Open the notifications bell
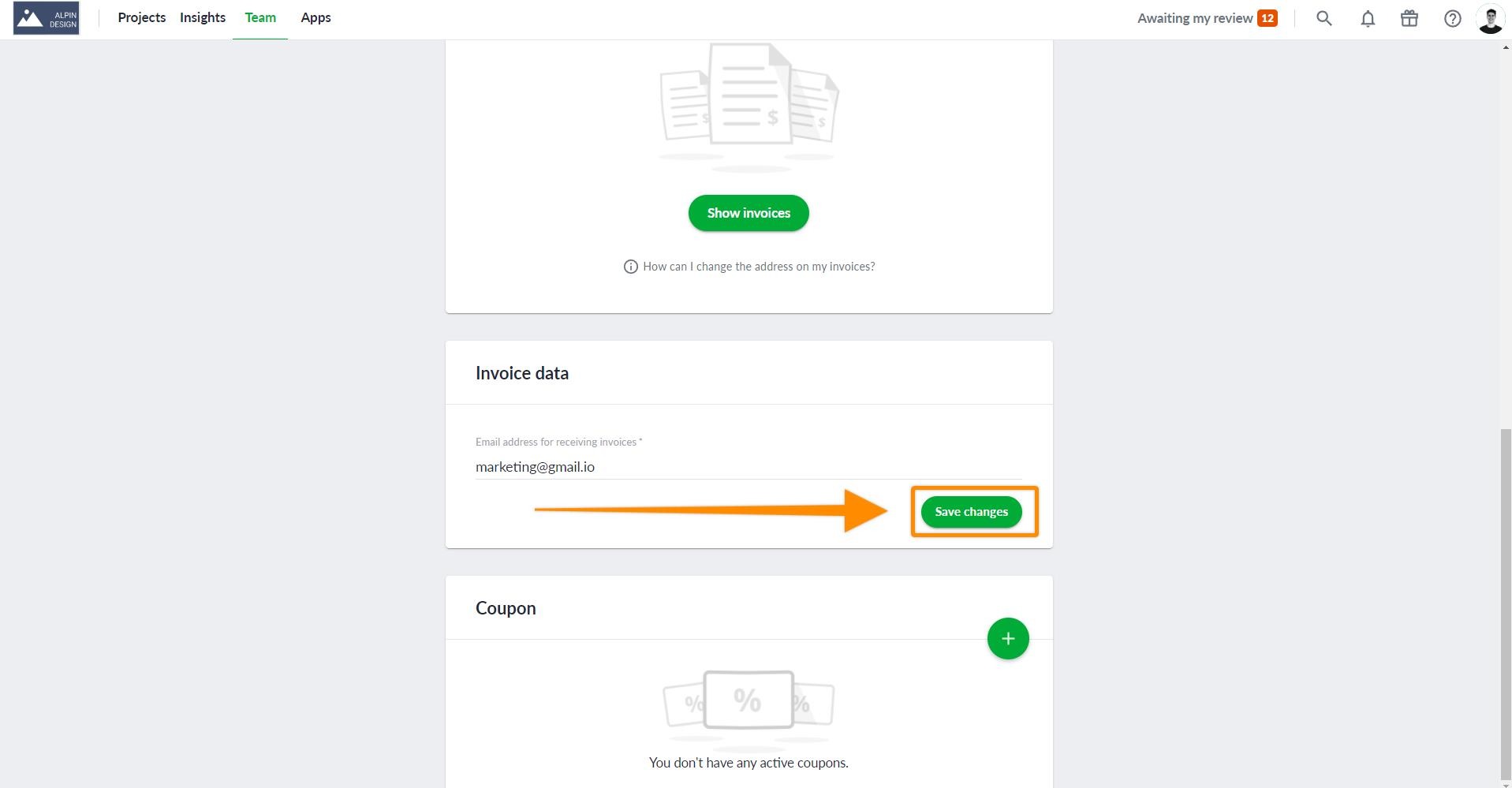Image resolution: width=1512 pixels, height=788 pixels. click(1368, 18)
